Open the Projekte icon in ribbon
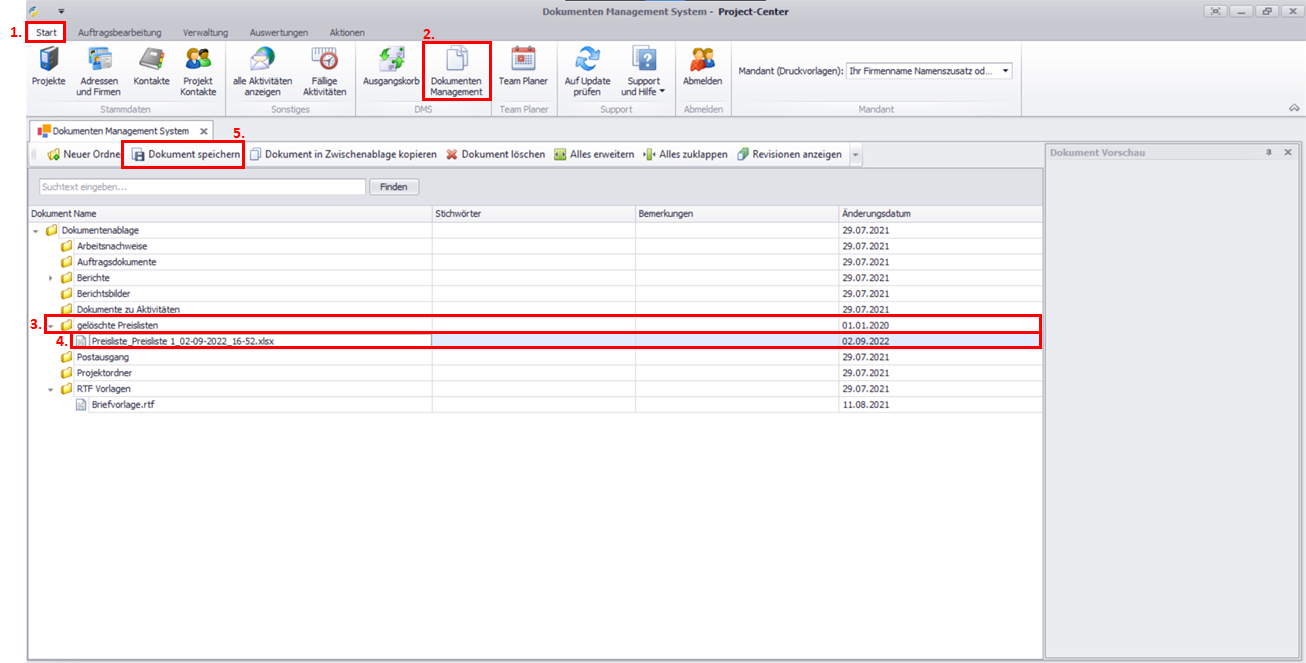This screenshot has width=1306, height=663. [48, 70]
